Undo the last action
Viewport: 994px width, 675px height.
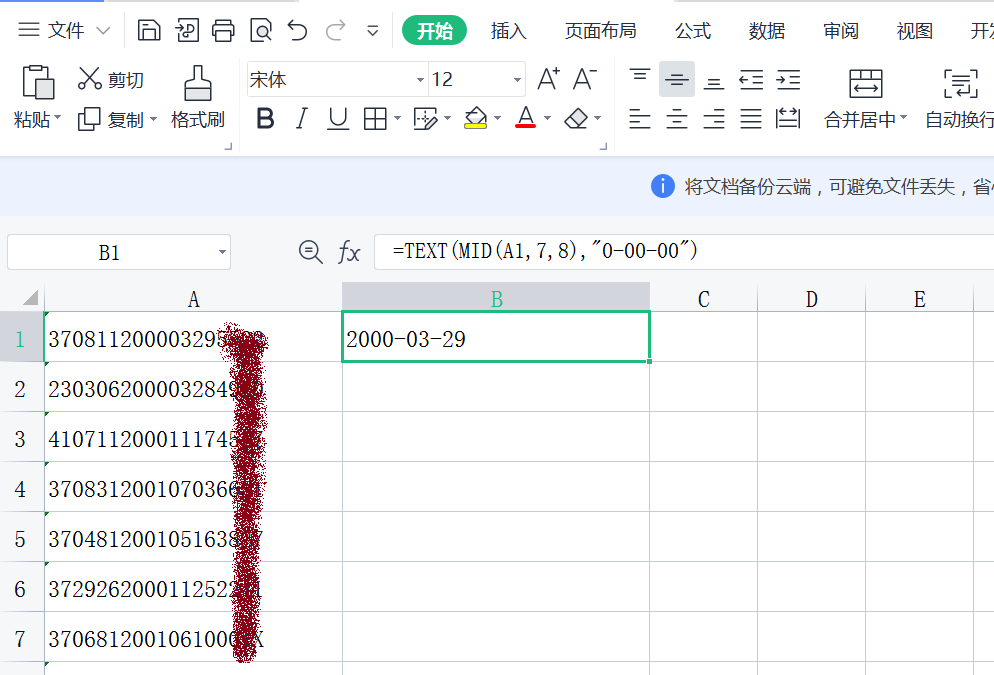tap(297, 30)
